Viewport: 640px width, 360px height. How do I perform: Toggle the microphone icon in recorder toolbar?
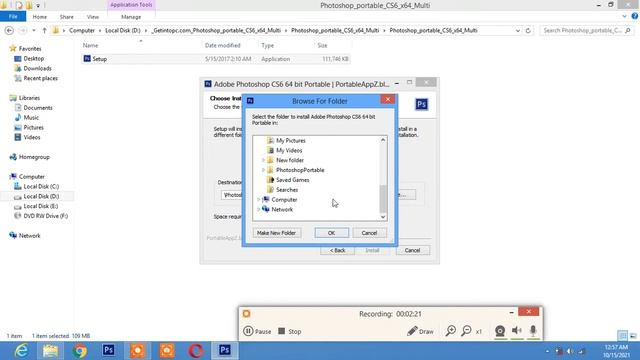pos(533,331)
